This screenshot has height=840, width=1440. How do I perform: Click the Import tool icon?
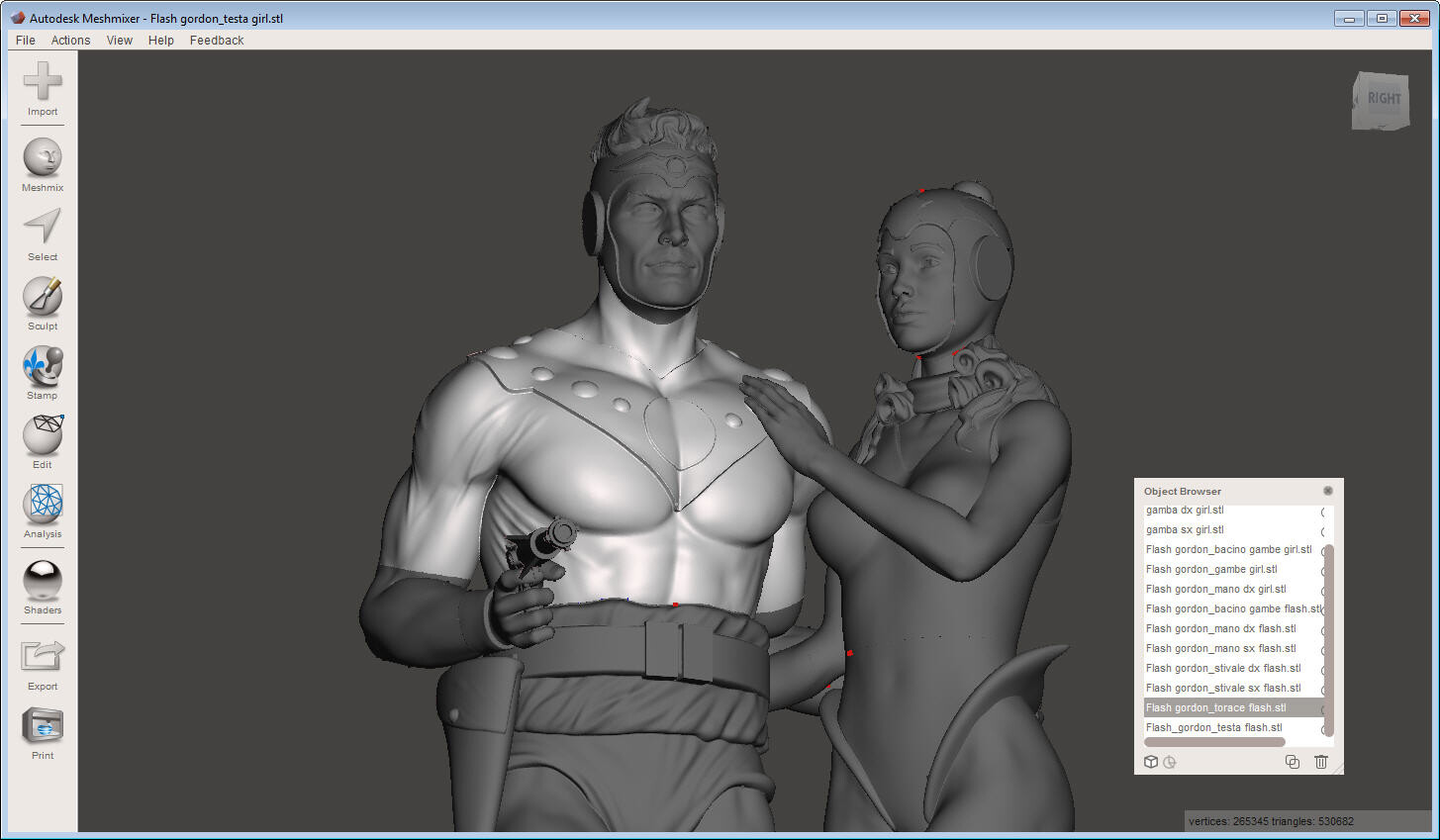43,81
